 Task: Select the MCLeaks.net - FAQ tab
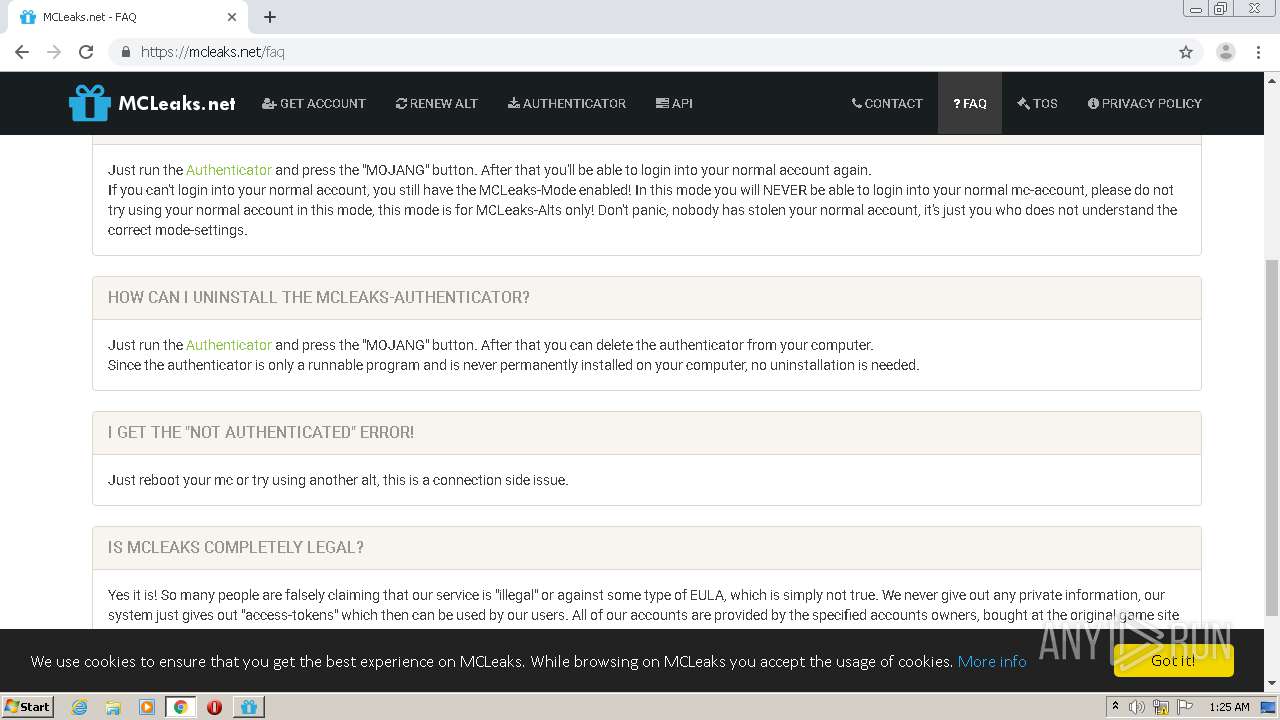[128, 17]
